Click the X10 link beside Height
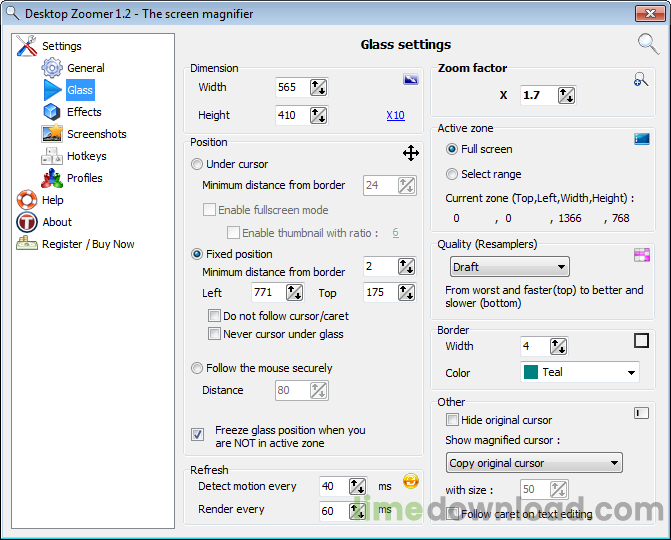This screenshot has height=540, width=671. [x=395, y=116]
